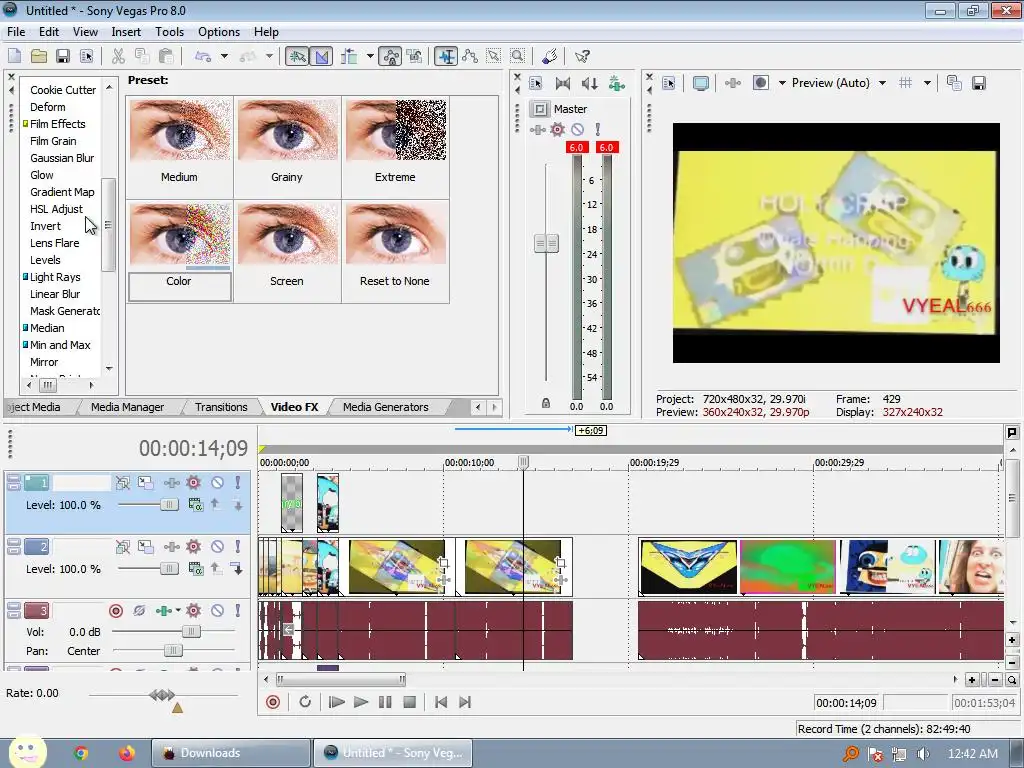This screenshot has height=768, width=1024.
Task: Toggle Loop Playback in transport
Action: pos(305,702)
